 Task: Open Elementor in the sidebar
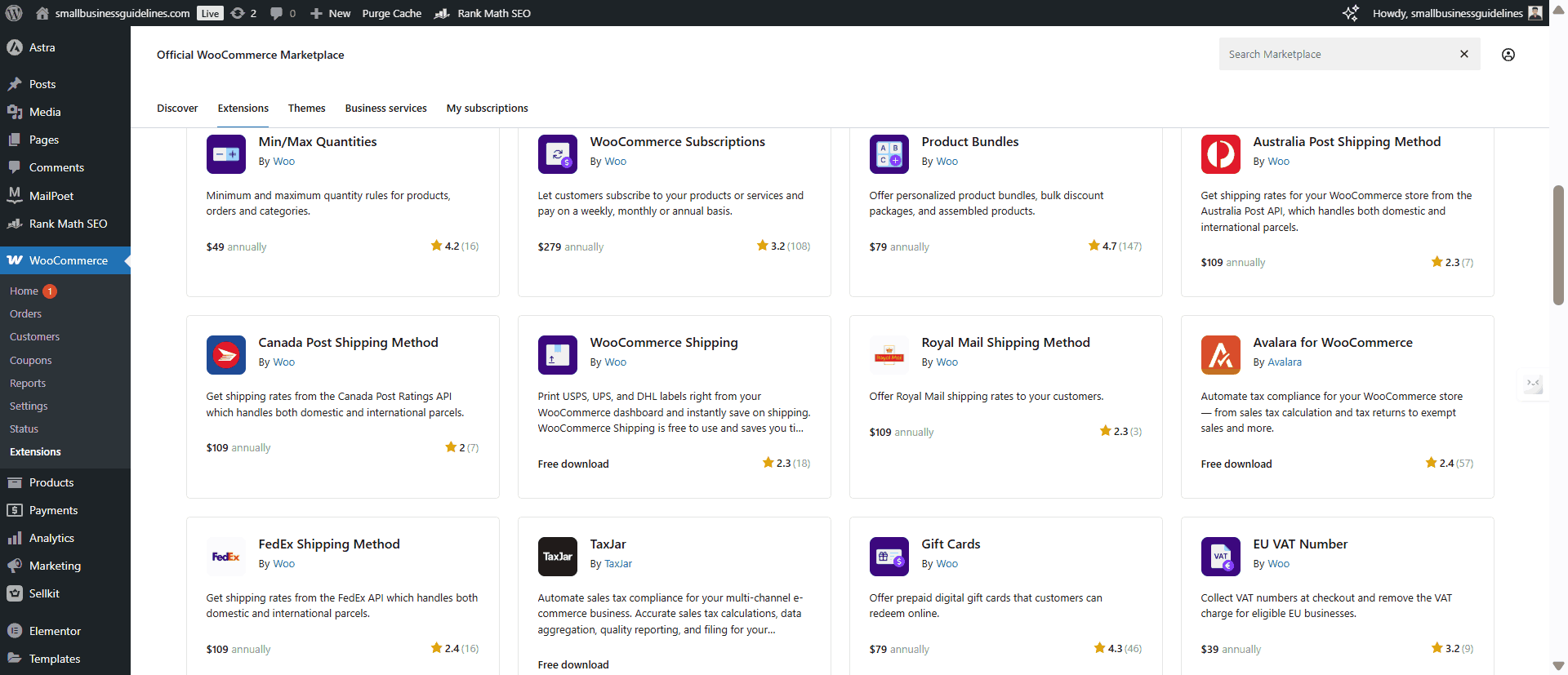point(65,631)
